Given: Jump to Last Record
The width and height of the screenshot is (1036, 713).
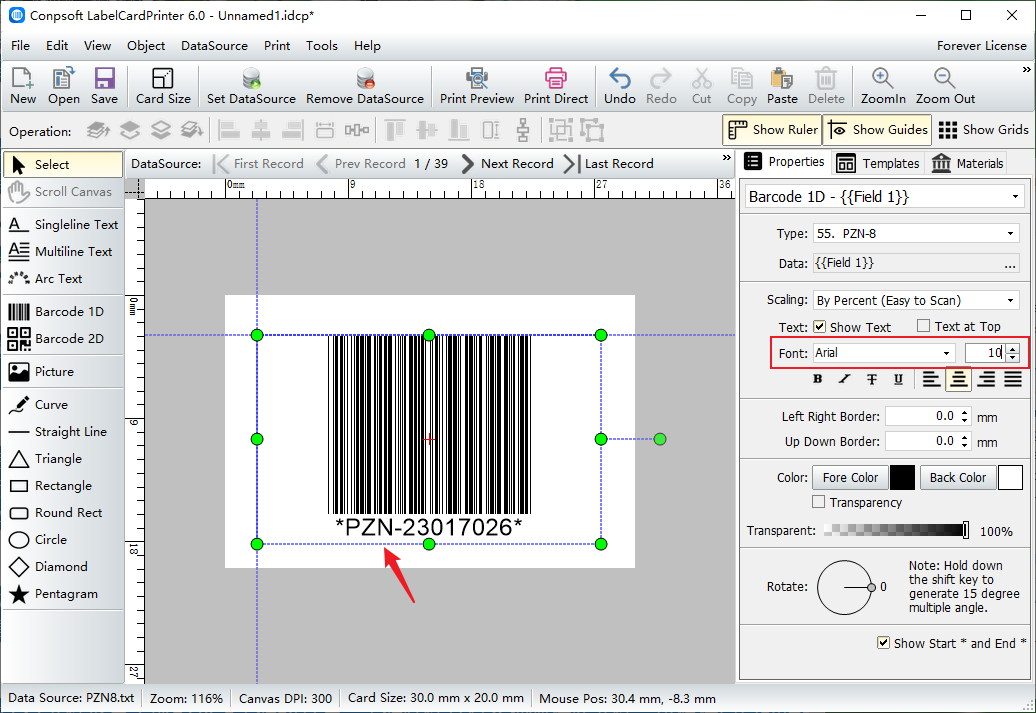Looking at the screenshot, I should pyautogui.click(x=609, y=164).
